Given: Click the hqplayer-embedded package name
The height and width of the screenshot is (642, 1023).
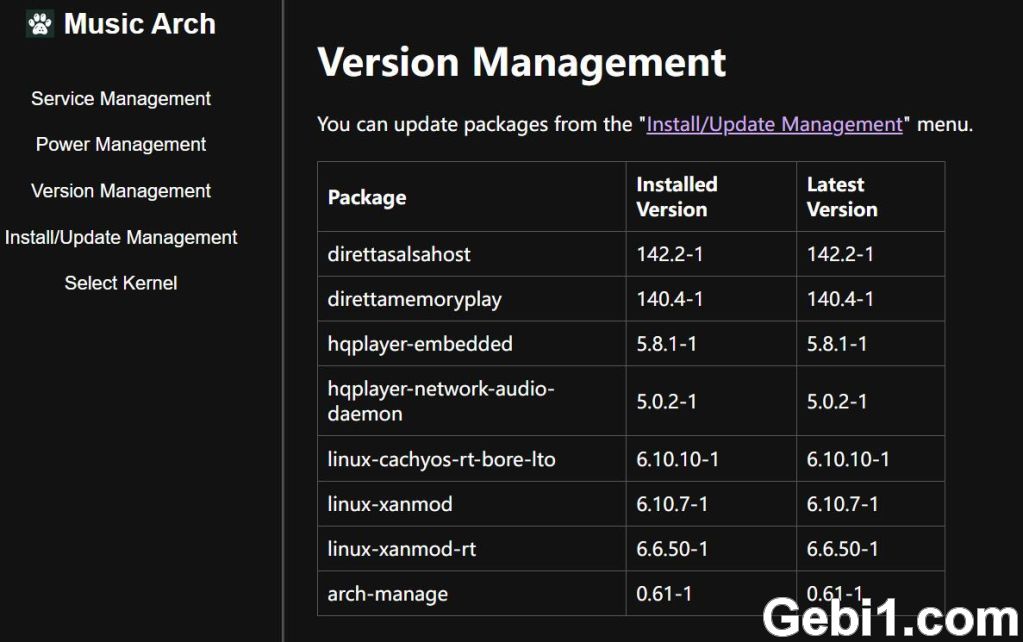Looking at the screenshot, I should [x=420, y=344].
